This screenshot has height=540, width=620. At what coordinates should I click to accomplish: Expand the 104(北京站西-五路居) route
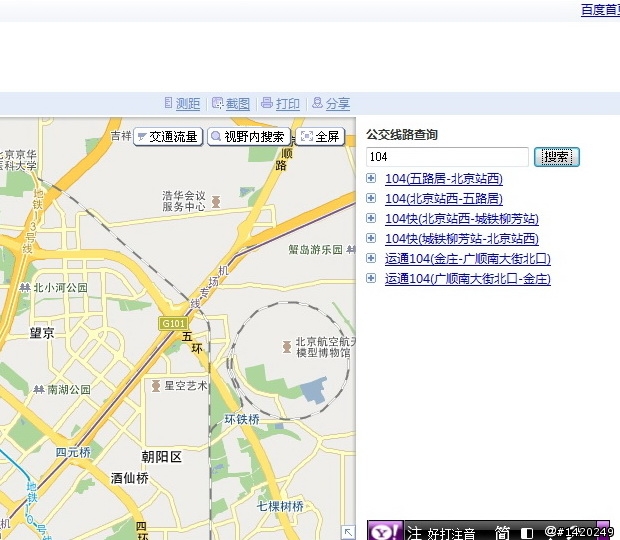point(371,198)
